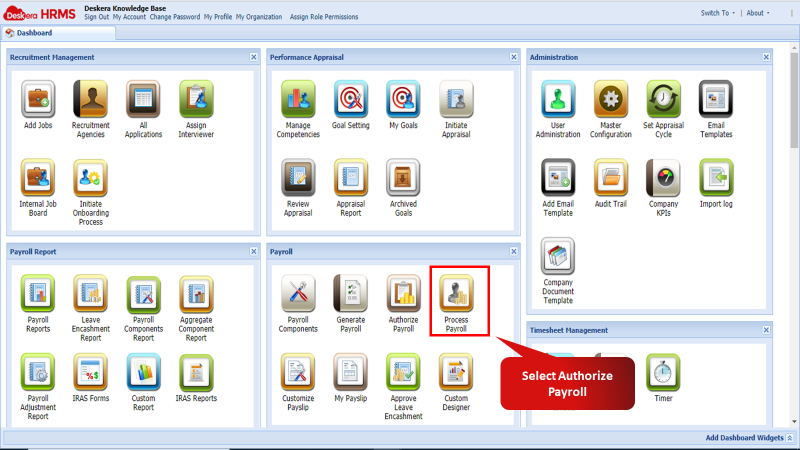Open the Internal Job Board
The height and width of the screenshot is (450, 800).
click(38, 178)
